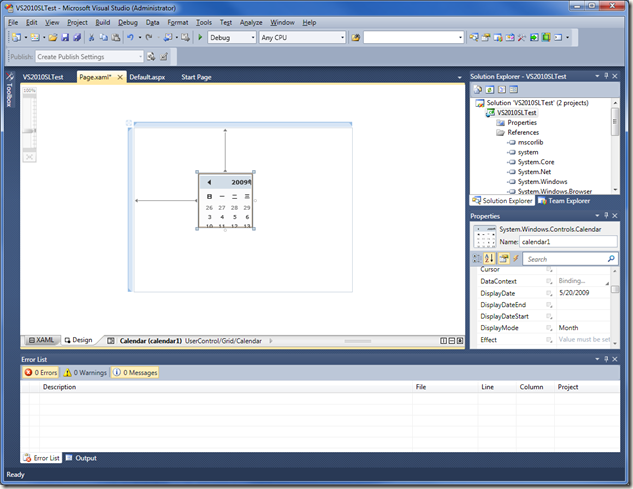Click the Copy toolbar icon
Image resolution: width=633 pixels, height=489 pixels.
click(x=104, y=38)
